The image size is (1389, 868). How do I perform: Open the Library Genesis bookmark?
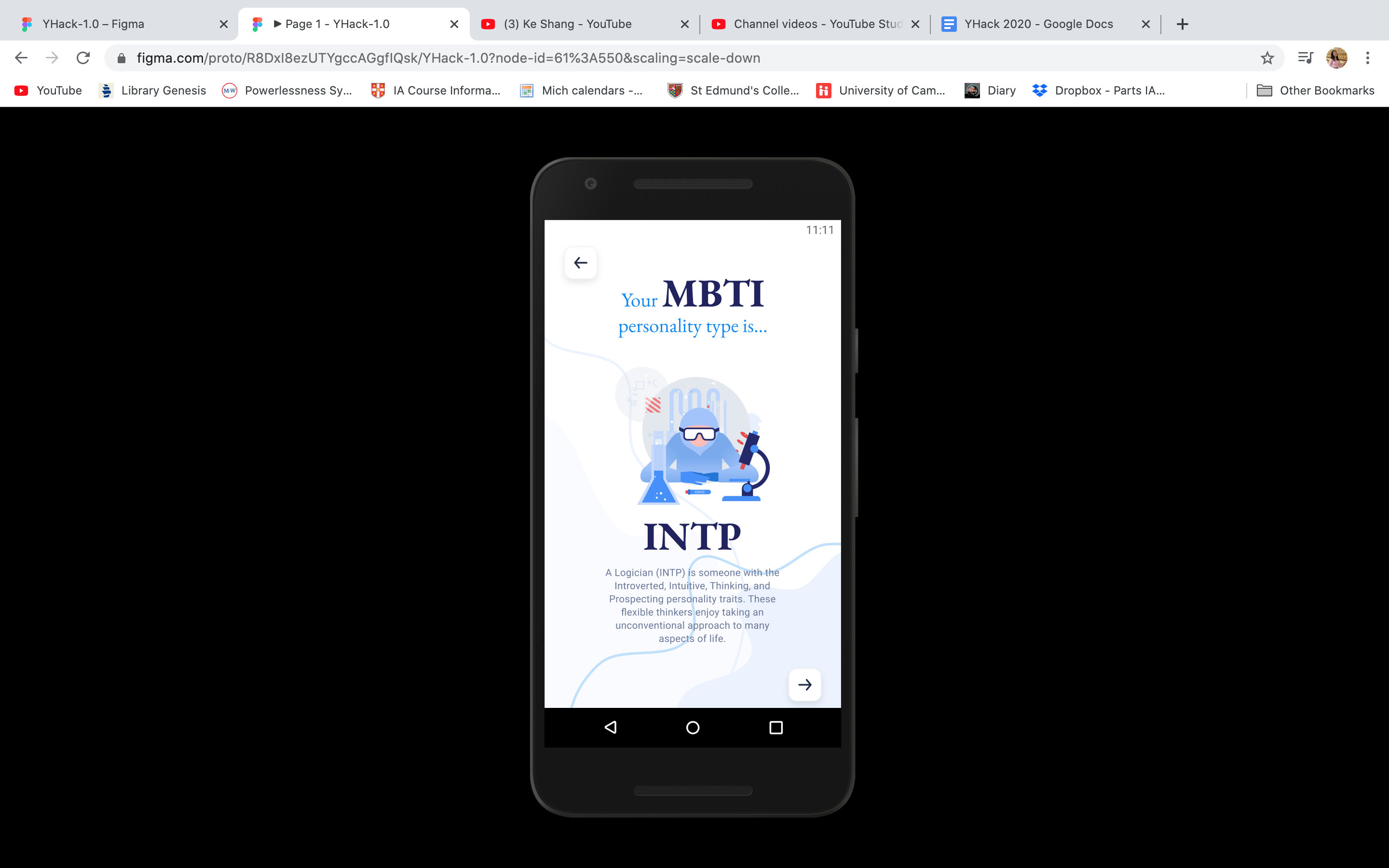[x=153, y=91]
